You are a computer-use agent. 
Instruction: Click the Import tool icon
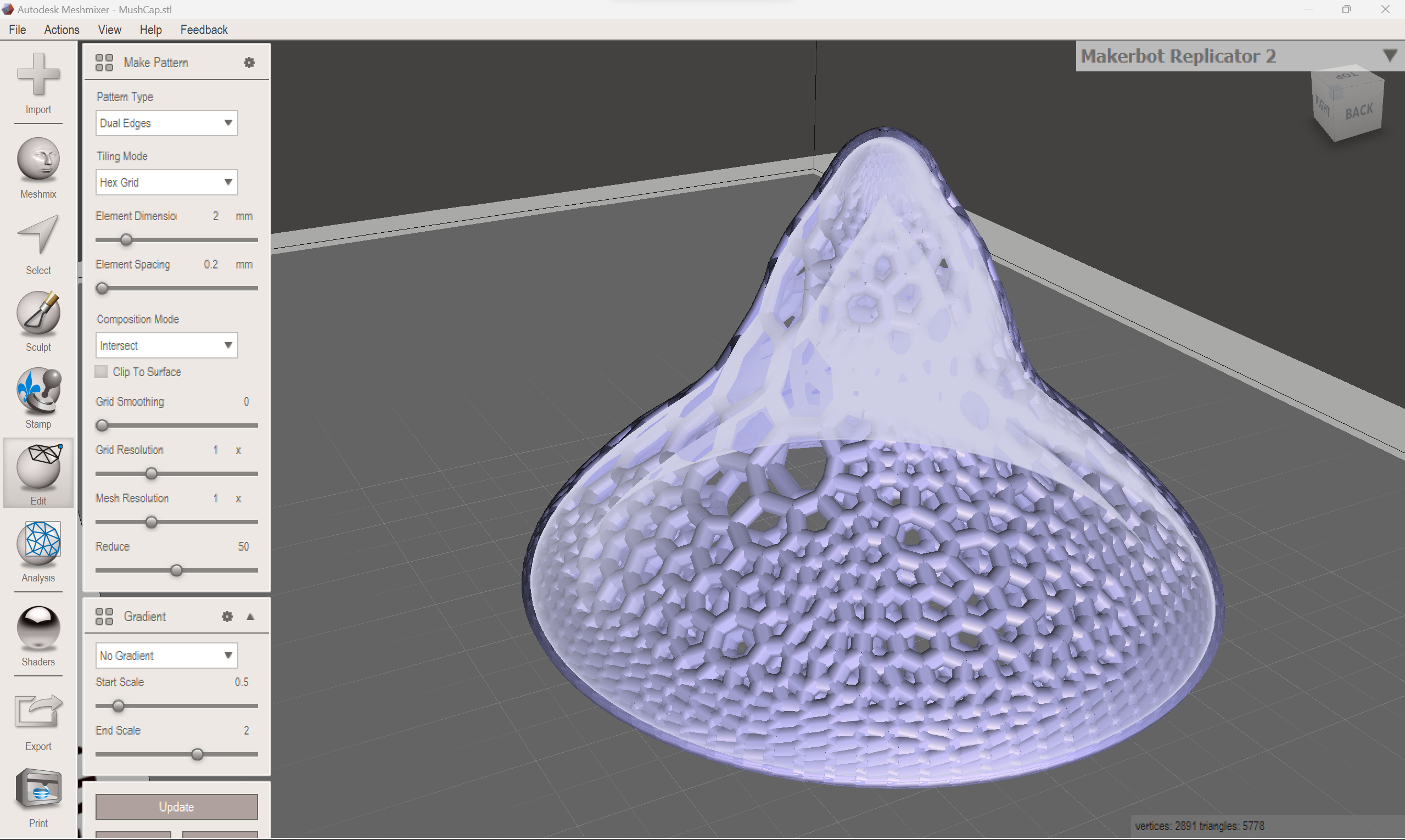[x=38, y=74]
